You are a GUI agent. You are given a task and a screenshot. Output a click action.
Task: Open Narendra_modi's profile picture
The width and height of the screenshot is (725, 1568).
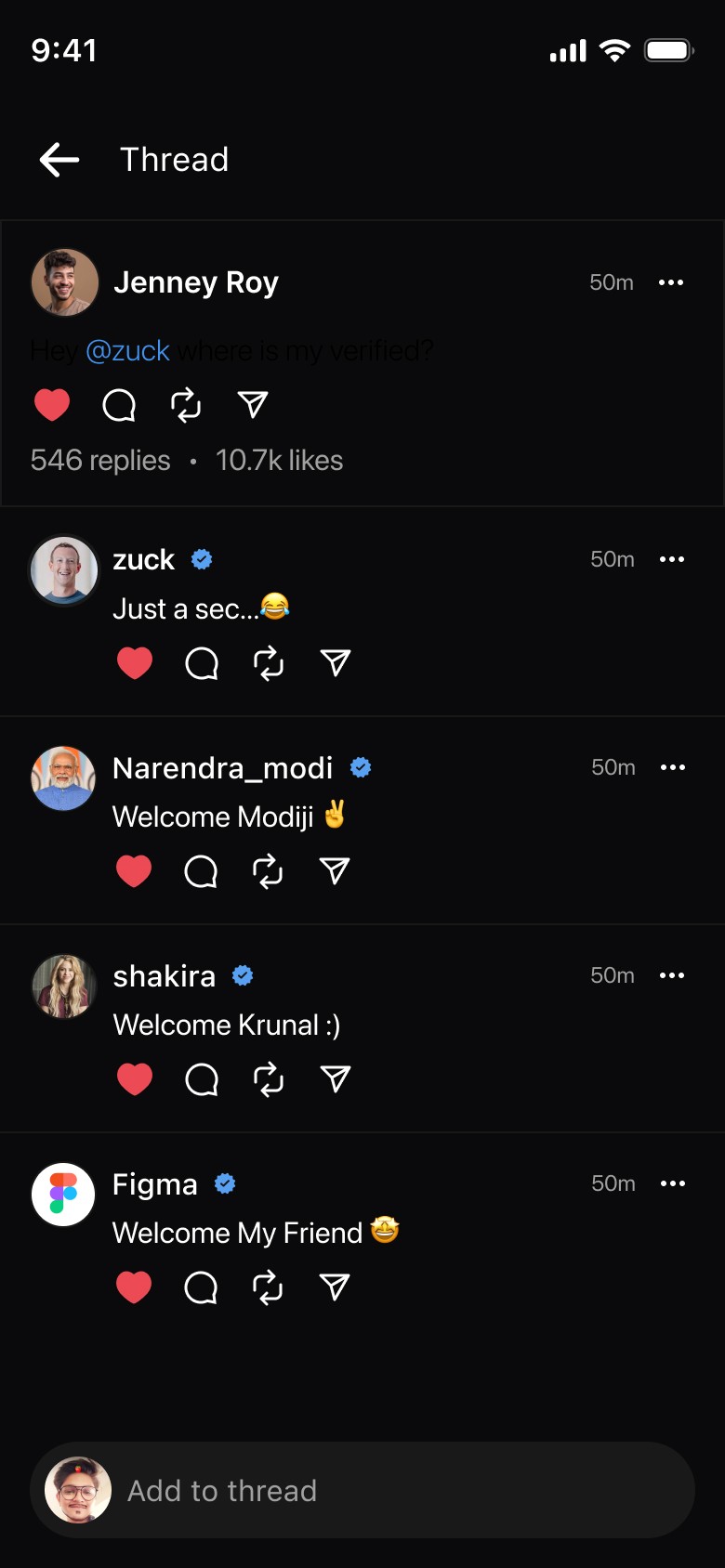point(63,778)
